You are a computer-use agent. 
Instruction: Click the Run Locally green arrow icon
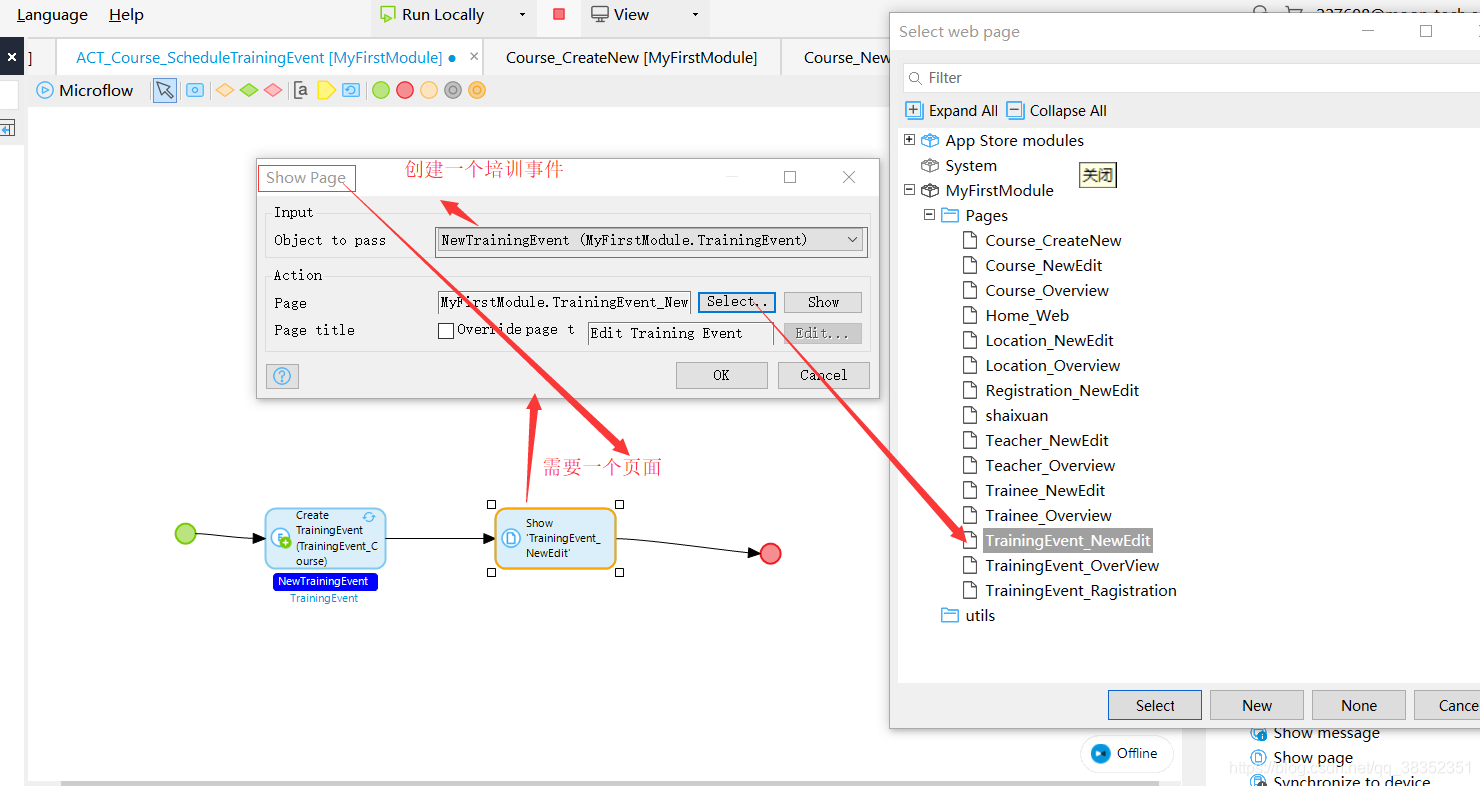pos(388,14)
